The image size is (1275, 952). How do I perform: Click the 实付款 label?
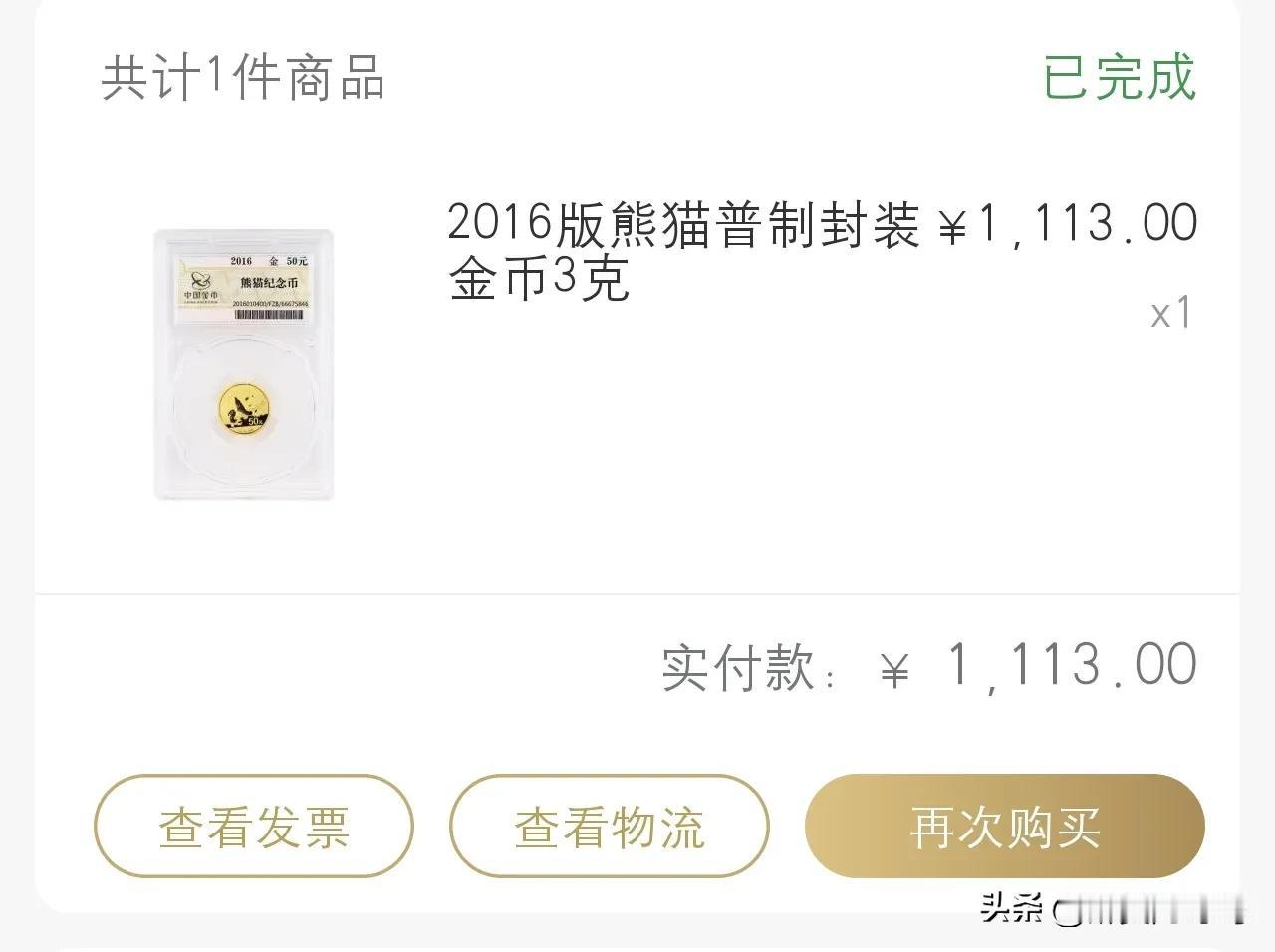(x=749, y=667)
